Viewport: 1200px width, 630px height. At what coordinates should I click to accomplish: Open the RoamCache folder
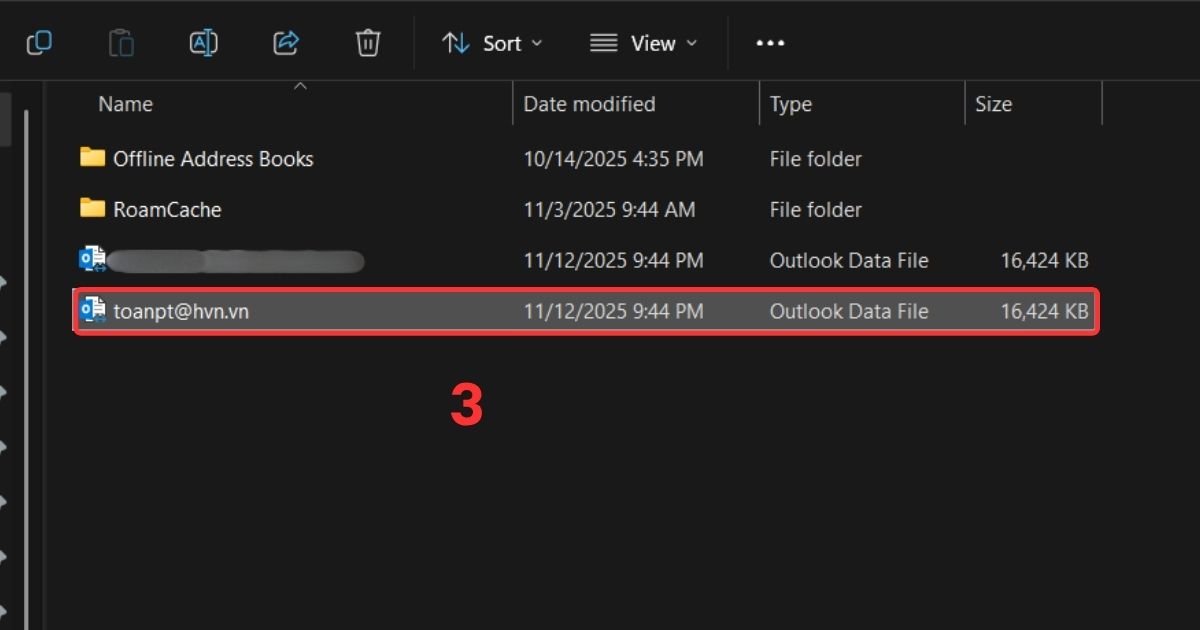tap(165, 209)
